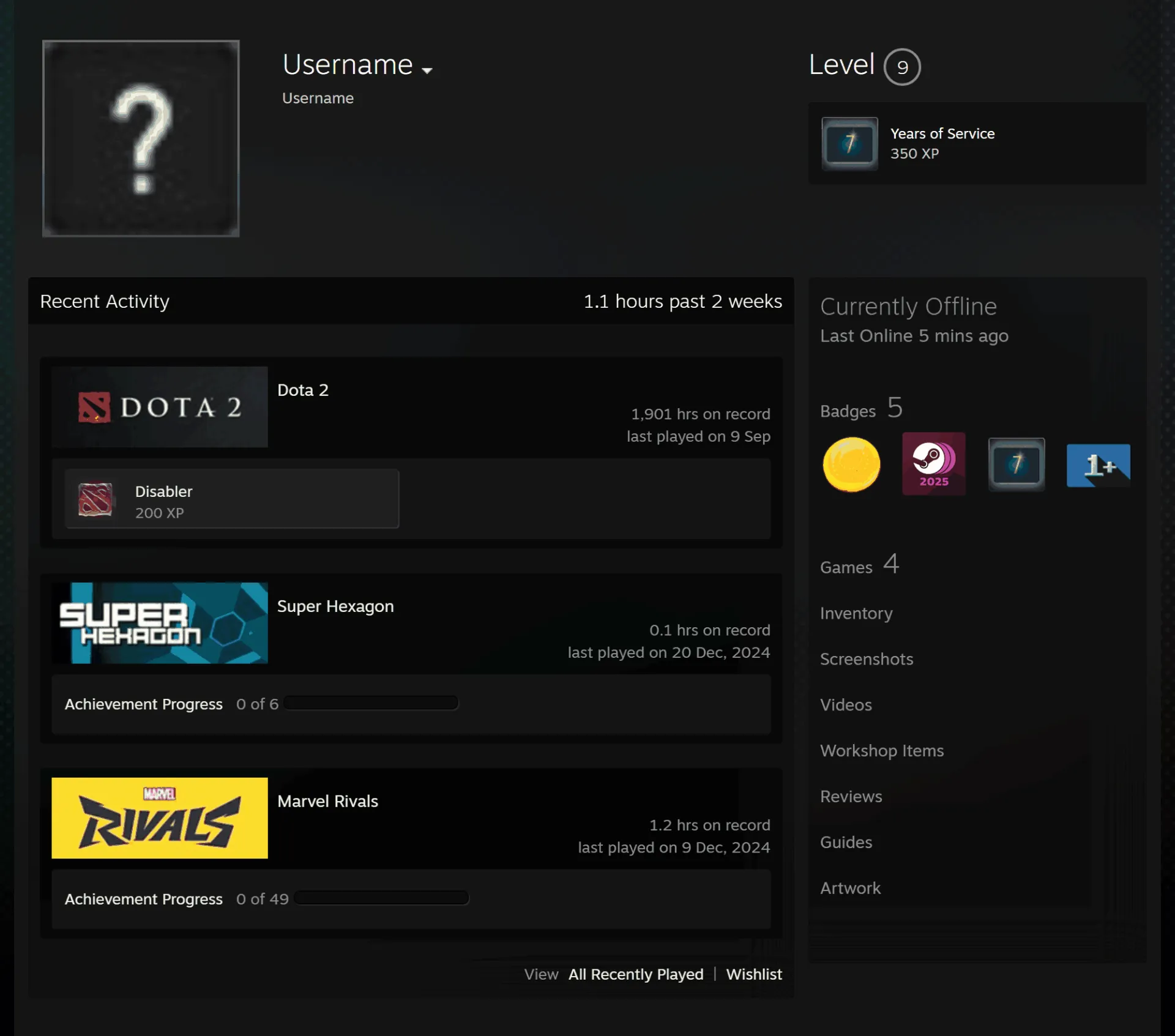Open Super Hexagon Achievement Progress label
The image size is (1175, 1036).
click(144, 704)
